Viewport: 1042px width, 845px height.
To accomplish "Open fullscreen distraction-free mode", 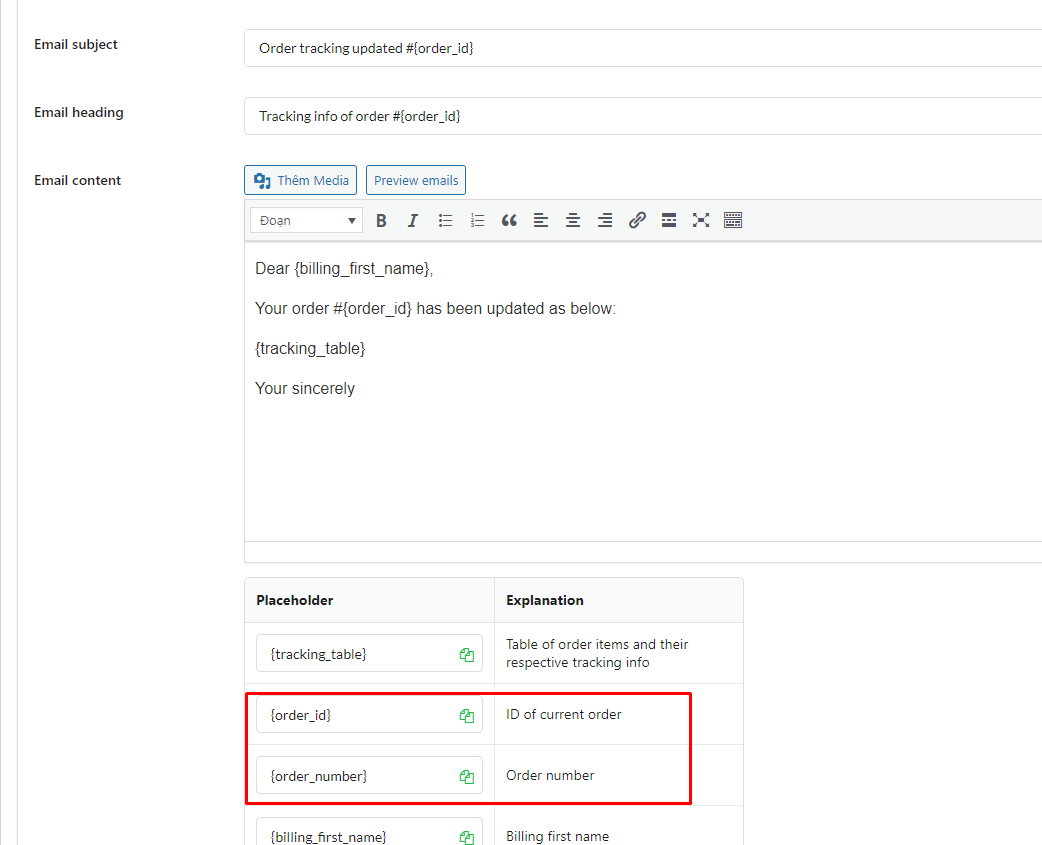I will pyautogui.click(x=700, y=221).
